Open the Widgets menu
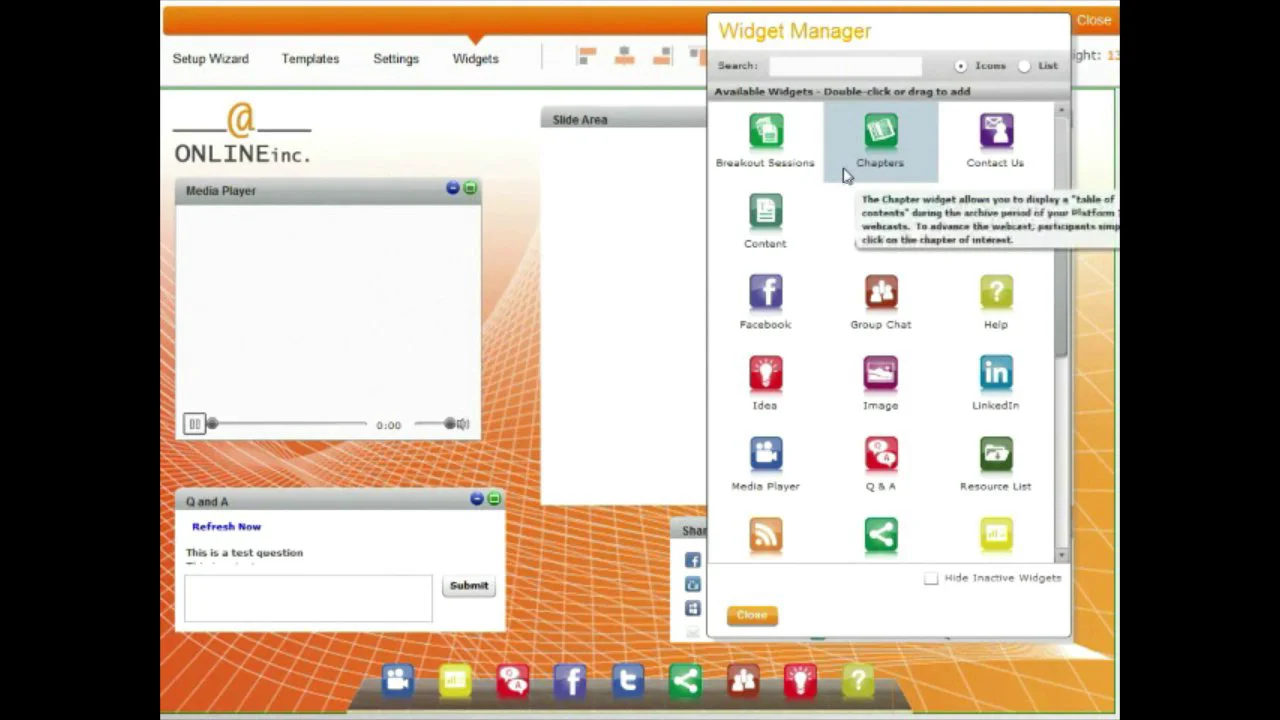 tap(475, 59)
